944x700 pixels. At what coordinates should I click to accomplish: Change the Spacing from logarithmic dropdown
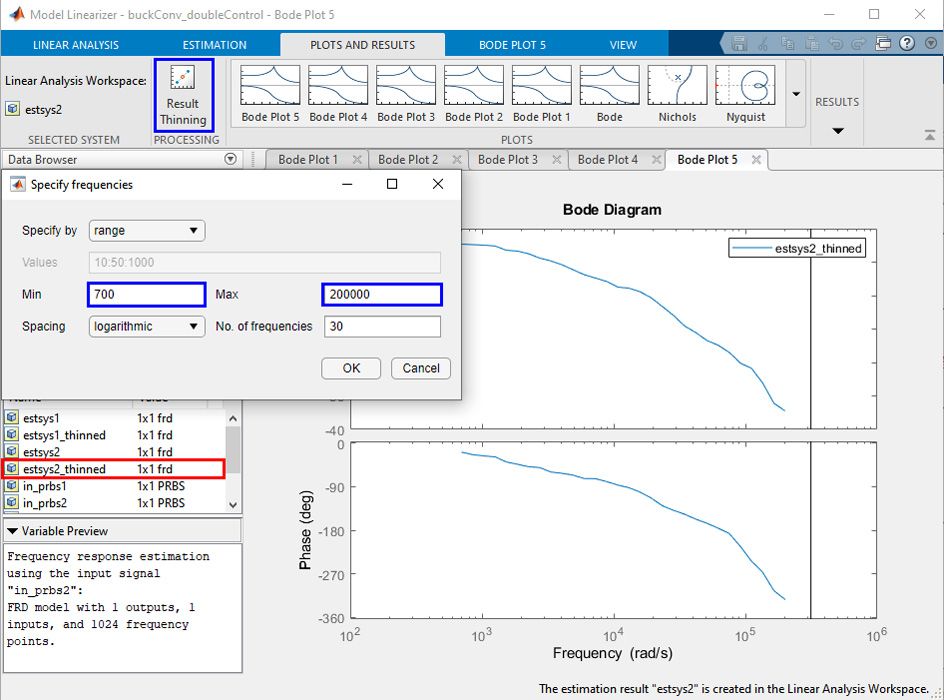click(x=146, y=326)
